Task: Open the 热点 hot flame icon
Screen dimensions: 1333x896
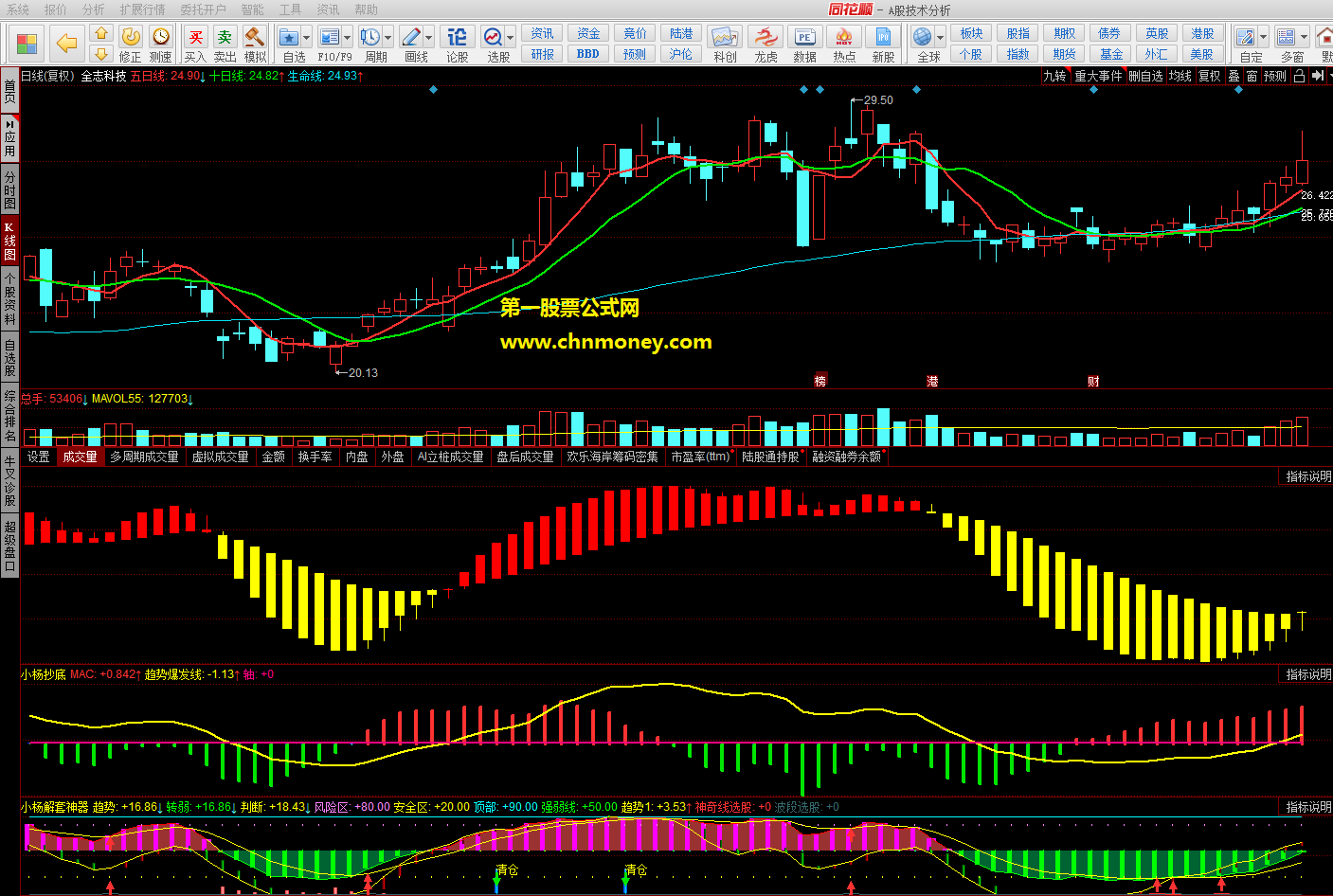Action: (844, 37)
